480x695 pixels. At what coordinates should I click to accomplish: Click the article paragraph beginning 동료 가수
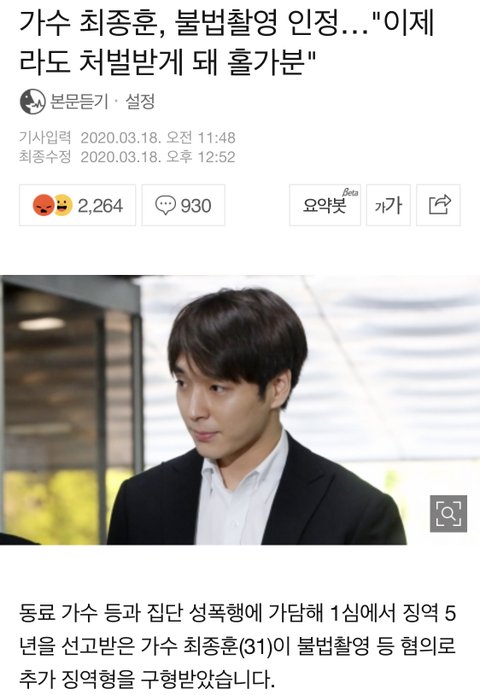(x=238, y=646)
